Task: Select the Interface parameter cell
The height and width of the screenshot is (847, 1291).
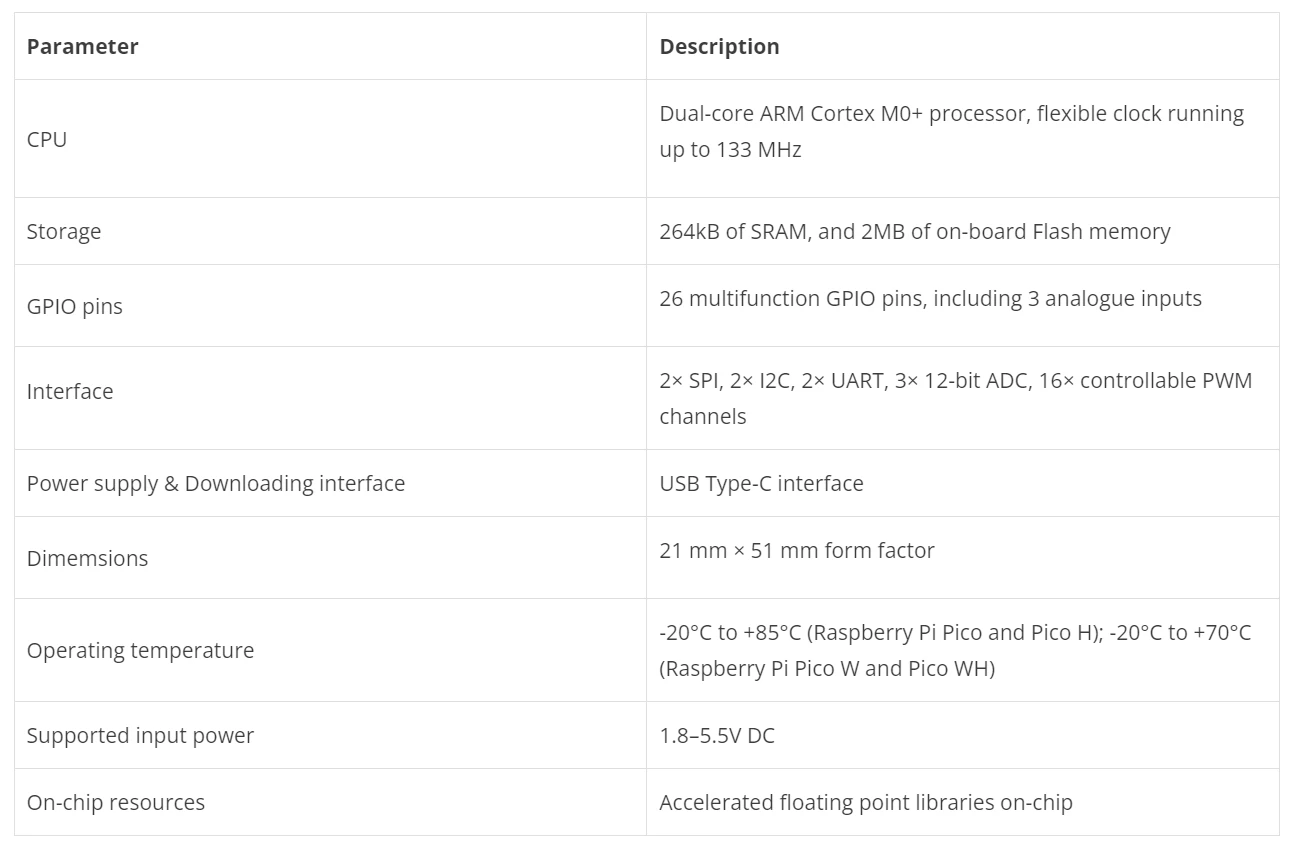Action: click(70, 392)
